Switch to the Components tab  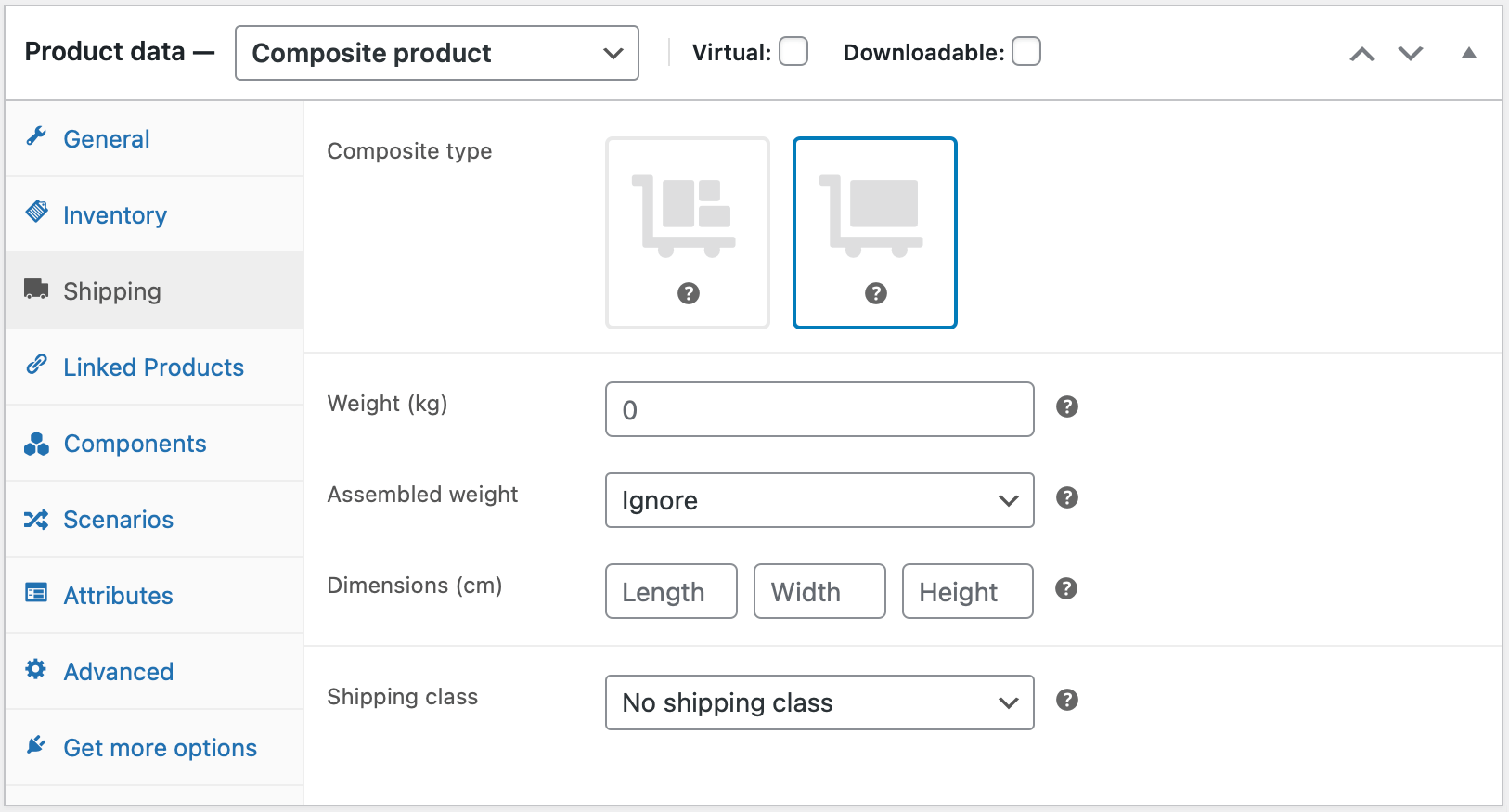(135, 444)
